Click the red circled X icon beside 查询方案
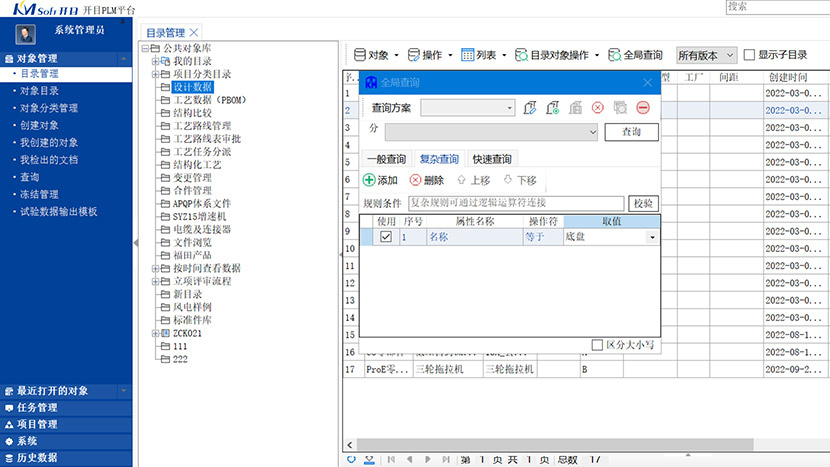This screenshot has width=830, height=467. pyautogui.click(x=597, y=108)
